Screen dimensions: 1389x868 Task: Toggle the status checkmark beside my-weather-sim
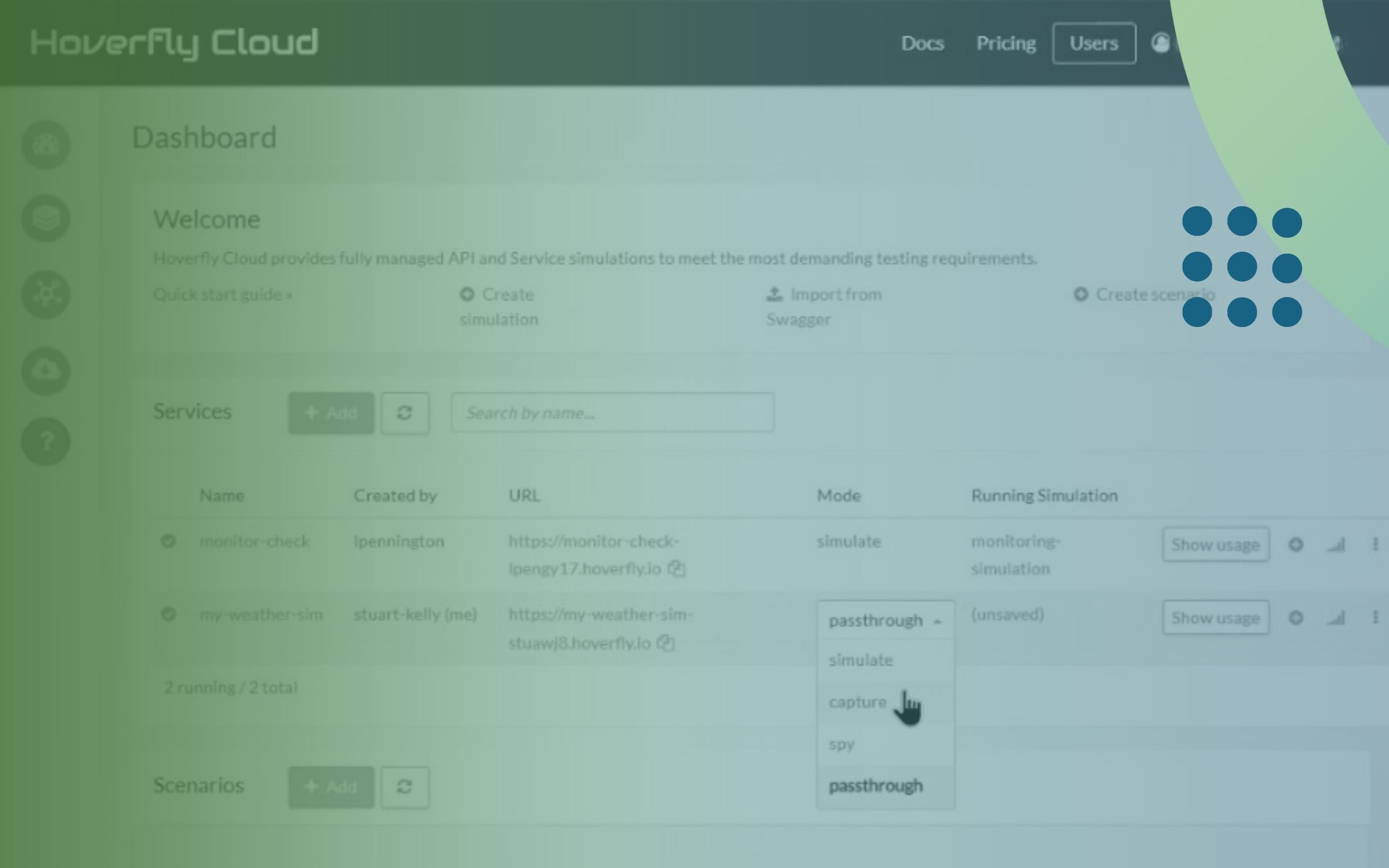point(169,614)
